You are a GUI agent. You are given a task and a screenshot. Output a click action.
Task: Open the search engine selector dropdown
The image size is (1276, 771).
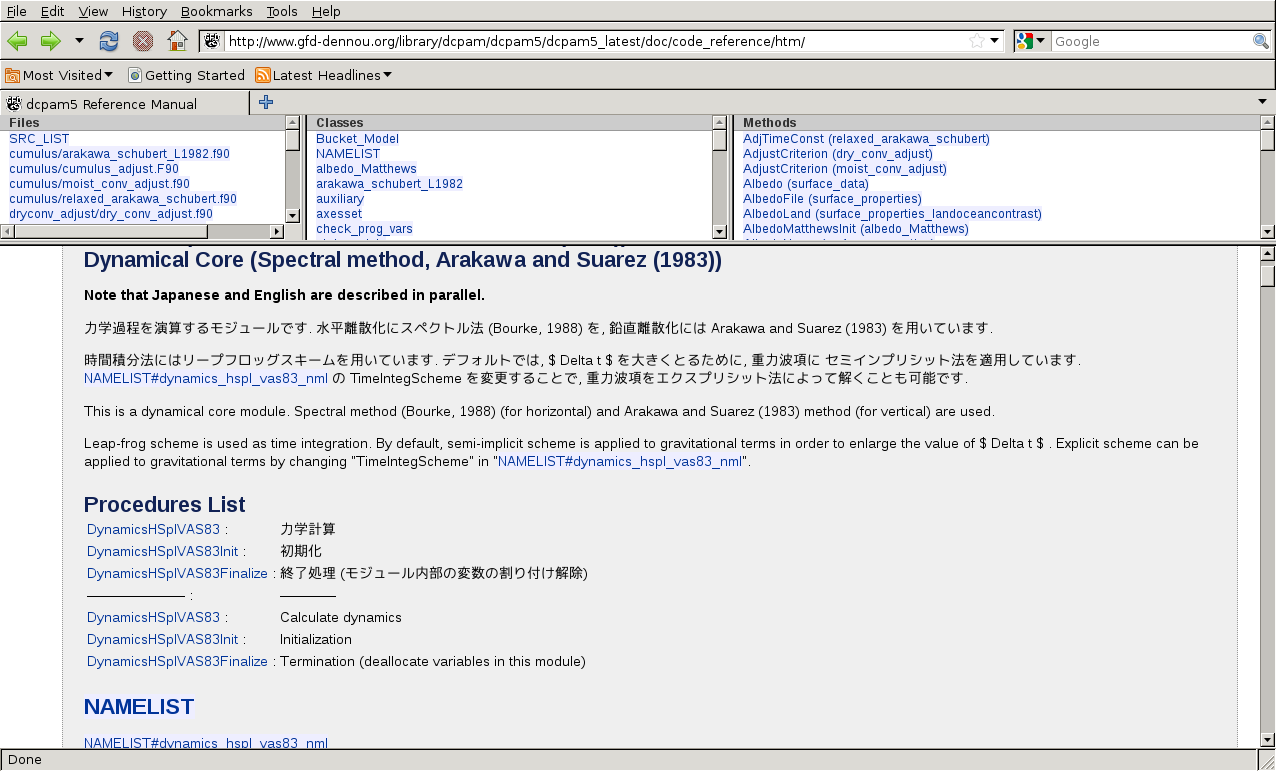pos(1031,41)
